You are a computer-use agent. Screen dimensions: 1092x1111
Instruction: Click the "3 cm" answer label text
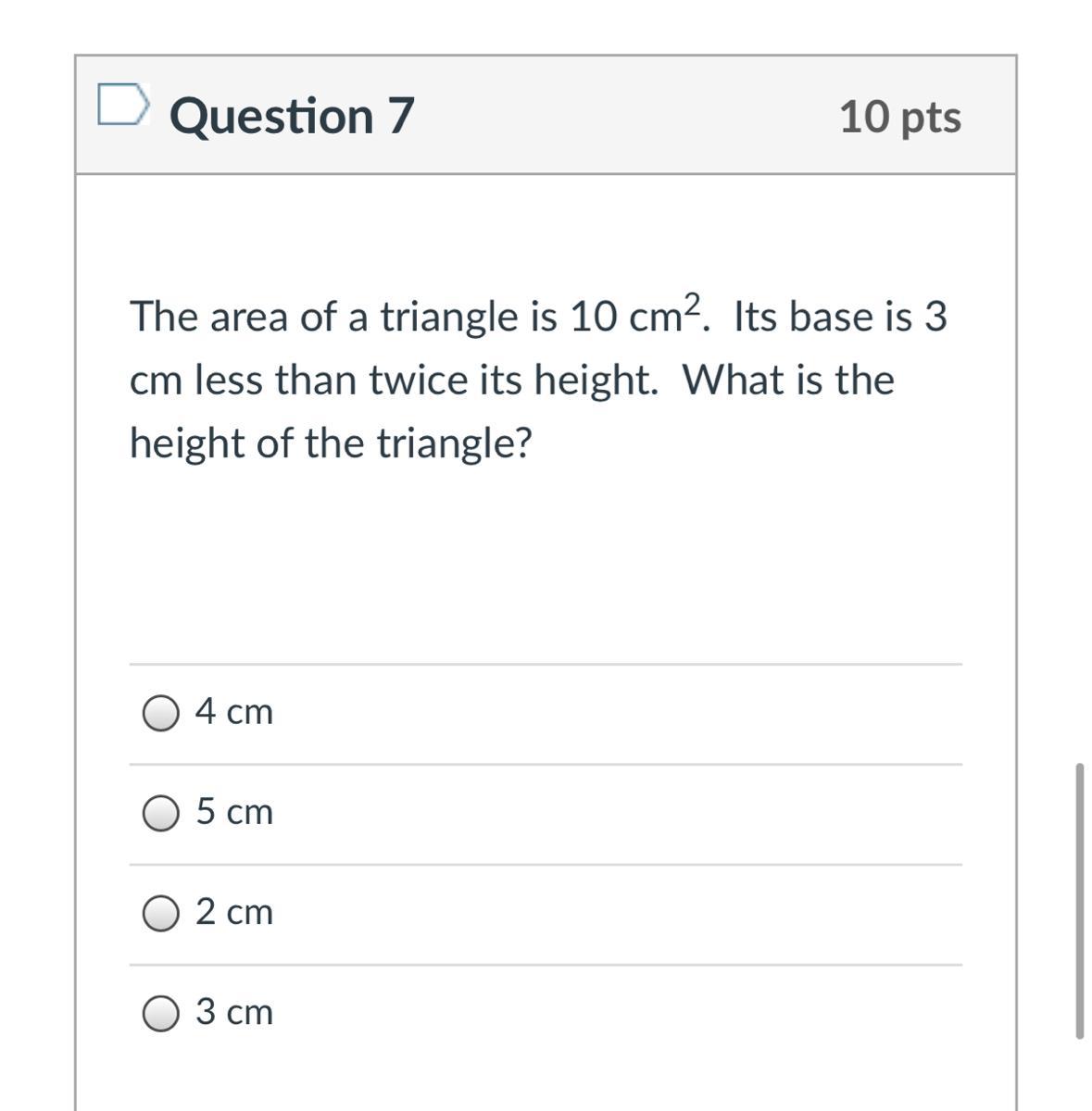pyautogui.click(x=234, y=1012)
